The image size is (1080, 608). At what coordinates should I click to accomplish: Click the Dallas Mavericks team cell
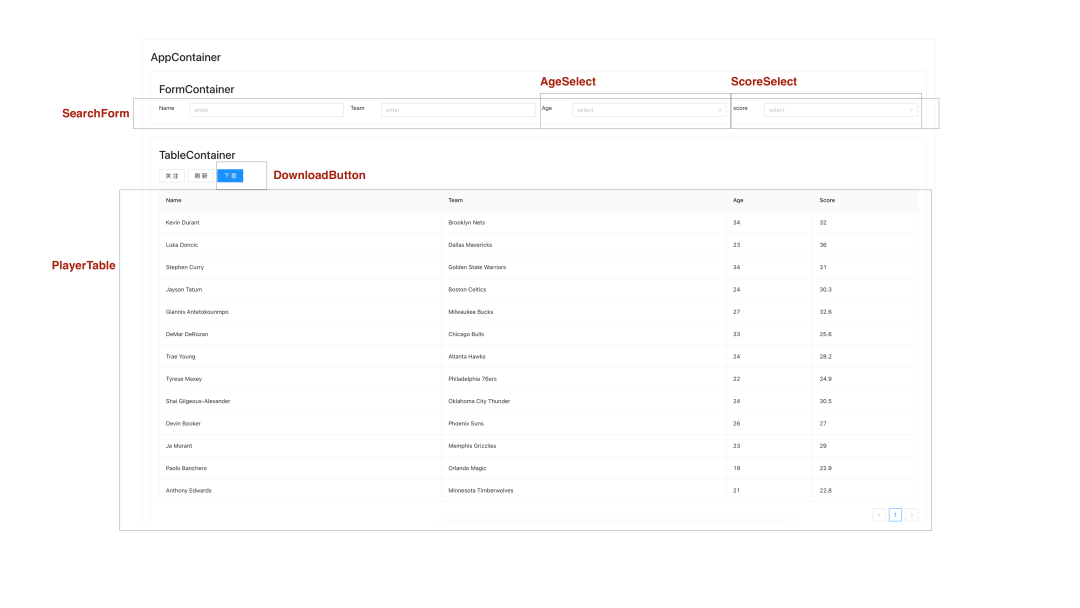[584, 245]
